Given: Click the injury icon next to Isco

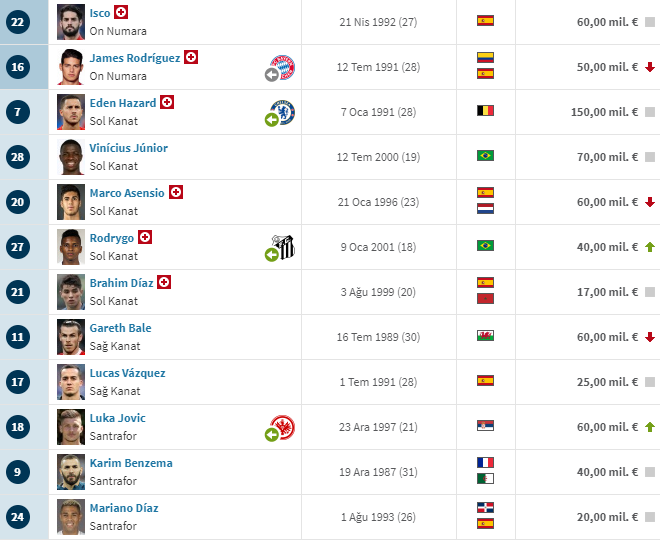Looking at the screenshot, I should pos(121,12).
